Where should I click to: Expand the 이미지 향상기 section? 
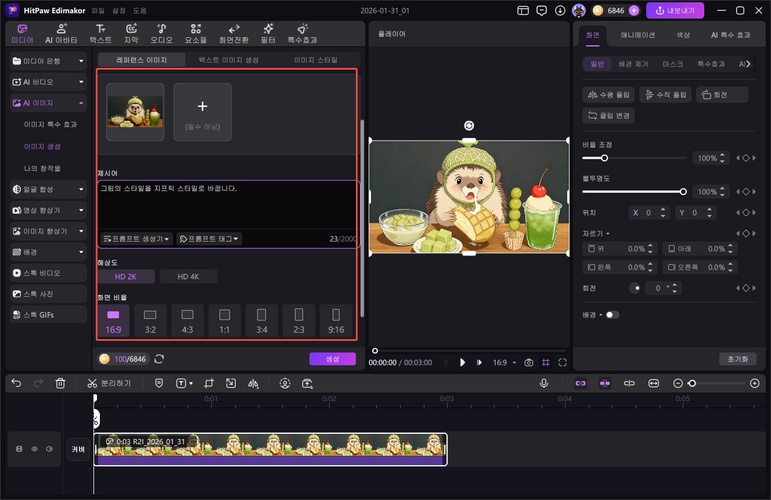[x=48, y=231]
